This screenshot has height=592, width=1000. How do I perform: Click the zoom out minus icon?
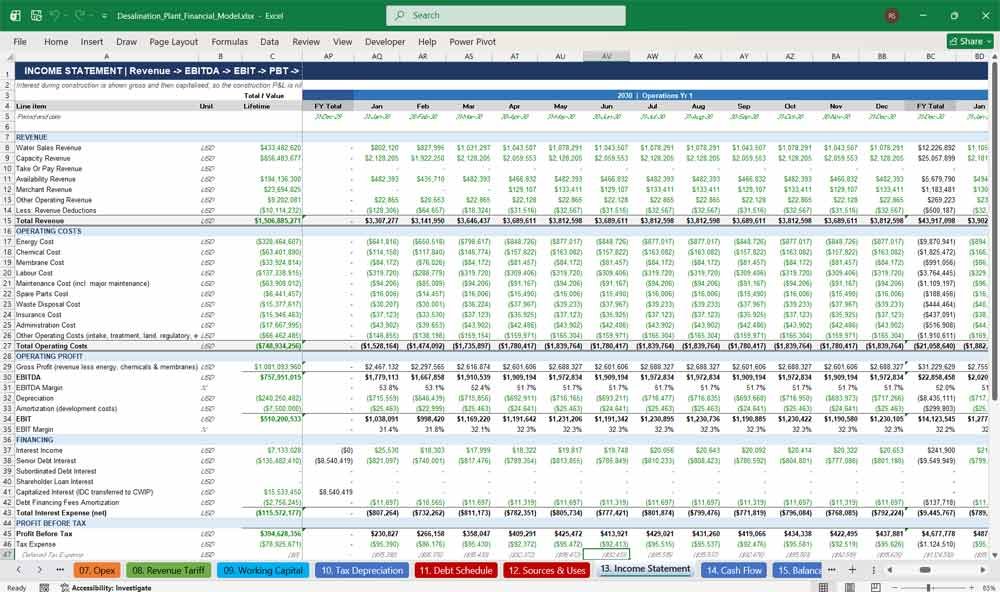(x=894, y=587)
